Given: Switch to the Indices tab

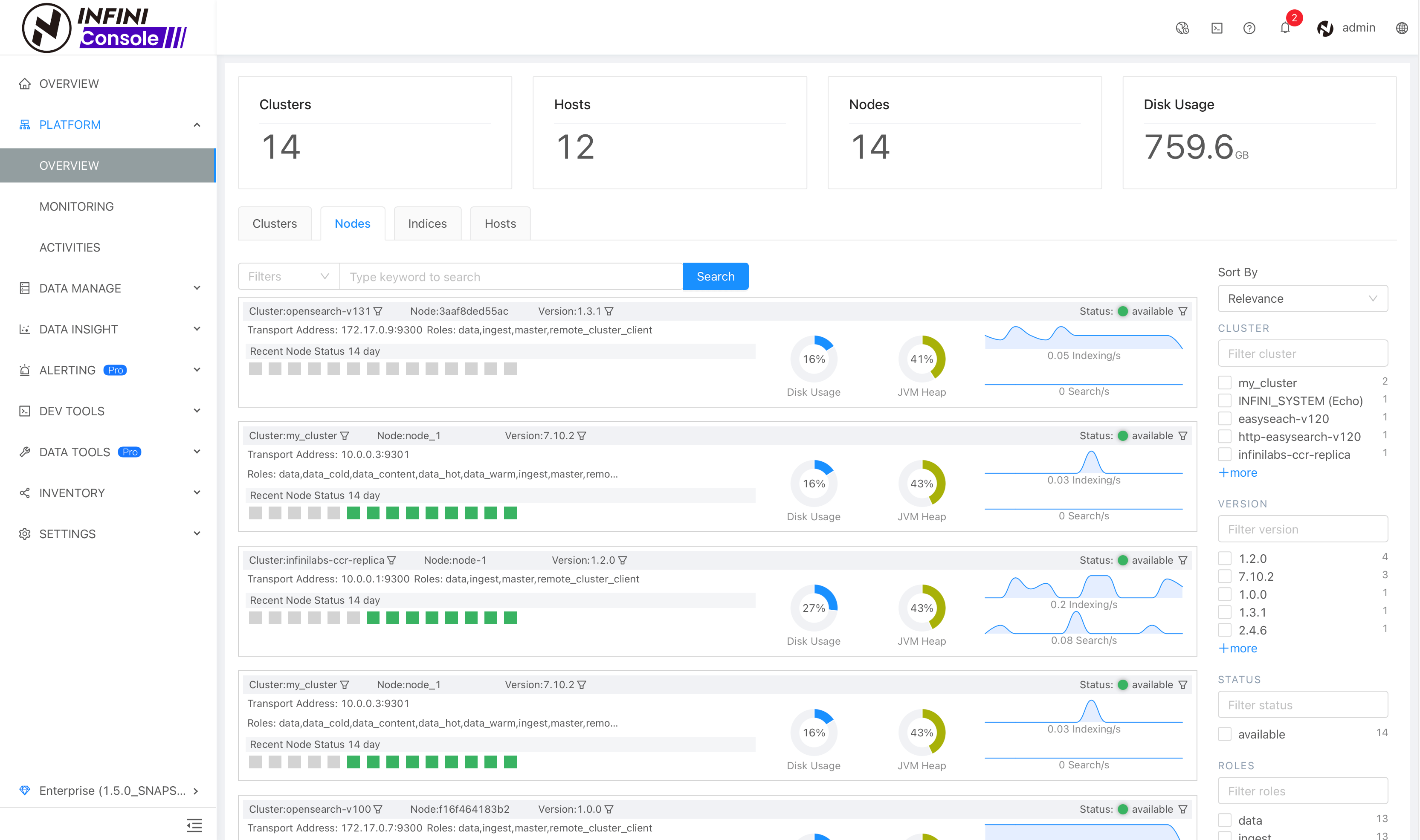Looking at the screenshot, I should 427,223.
